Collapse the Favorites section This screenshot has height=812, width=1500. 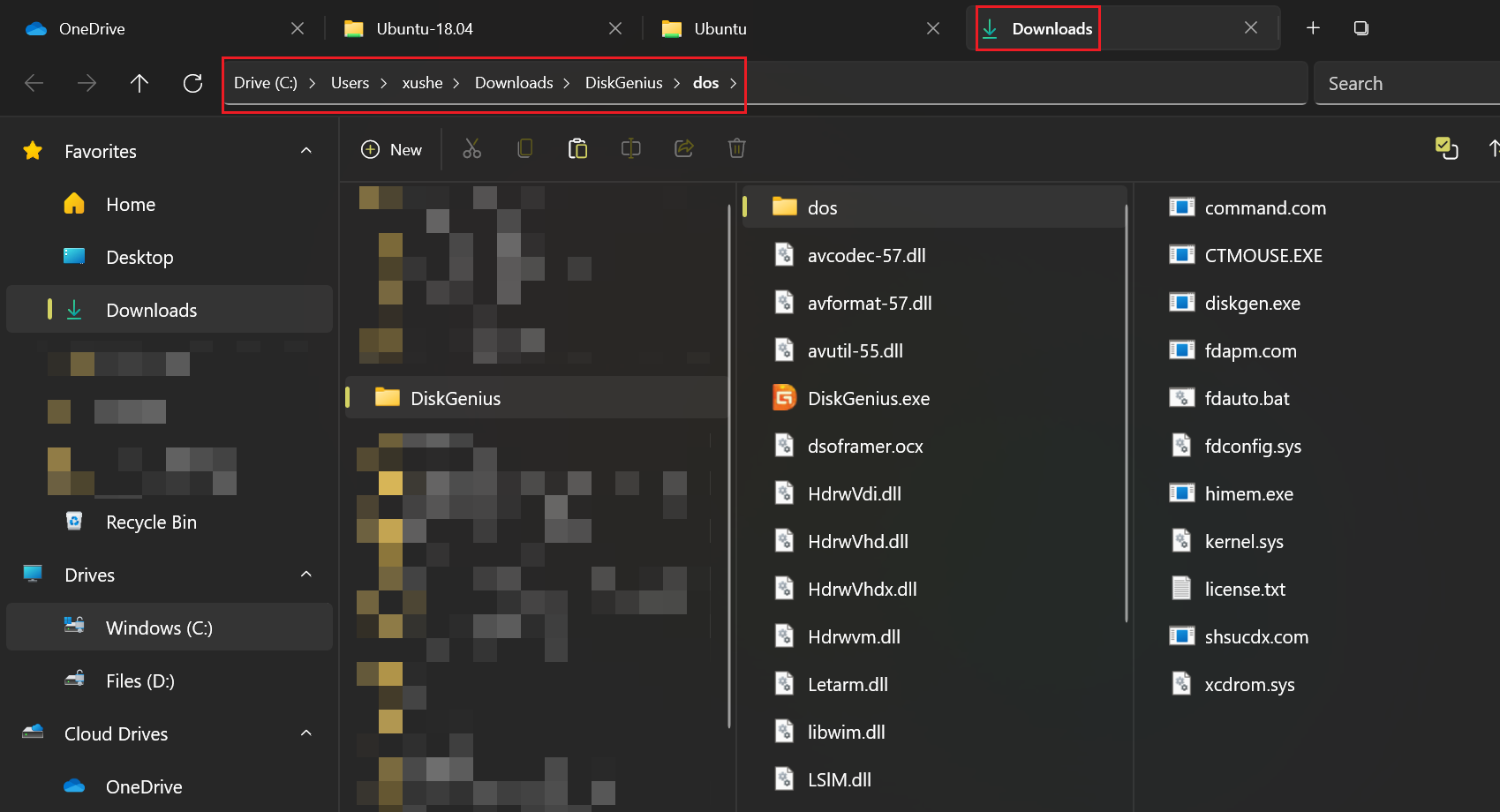point(306,151)
